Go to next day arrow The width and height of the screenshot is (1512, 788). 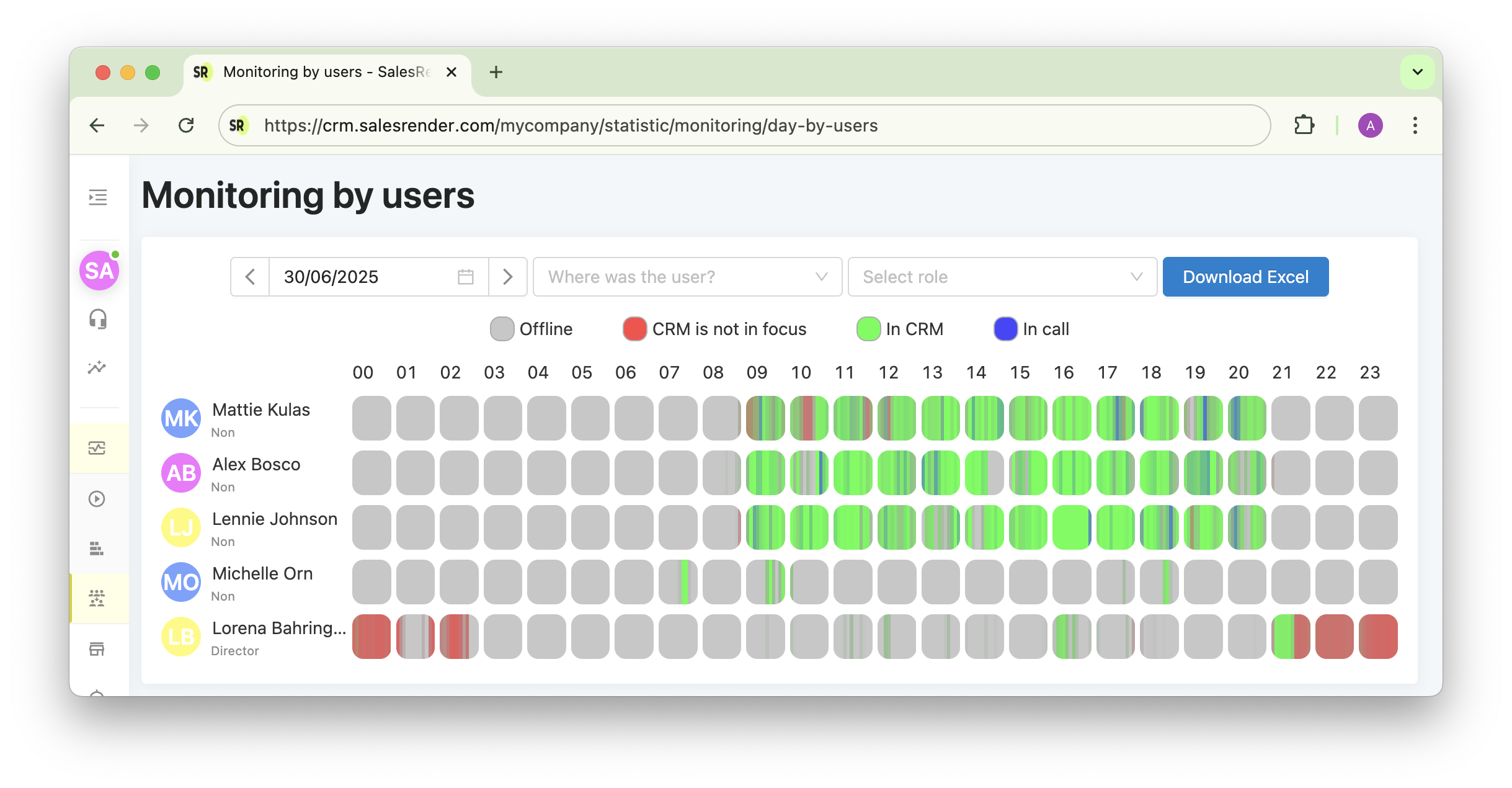(507, 277)
